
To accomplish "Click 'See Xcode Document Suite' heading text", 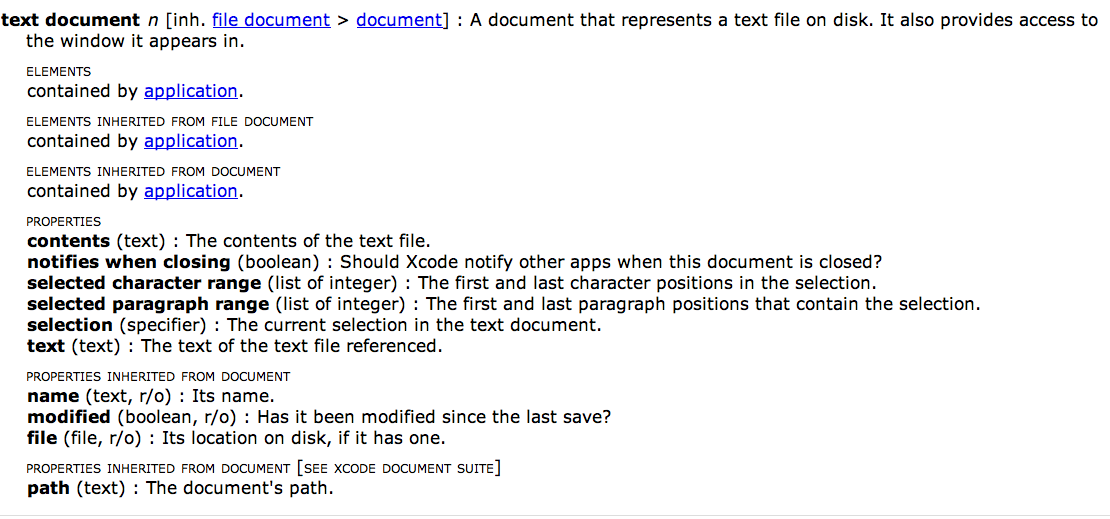I will tap(399, 469).
